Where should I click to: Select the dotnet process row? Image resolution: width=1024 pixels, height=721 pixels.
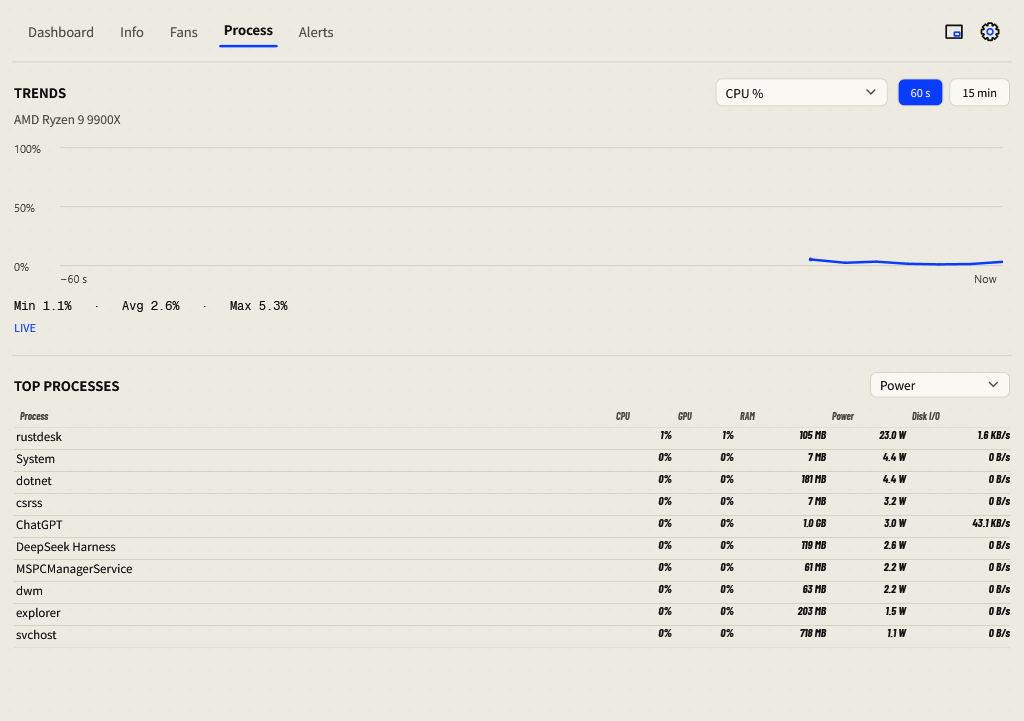pyautogui.click(x=512, y=481)
